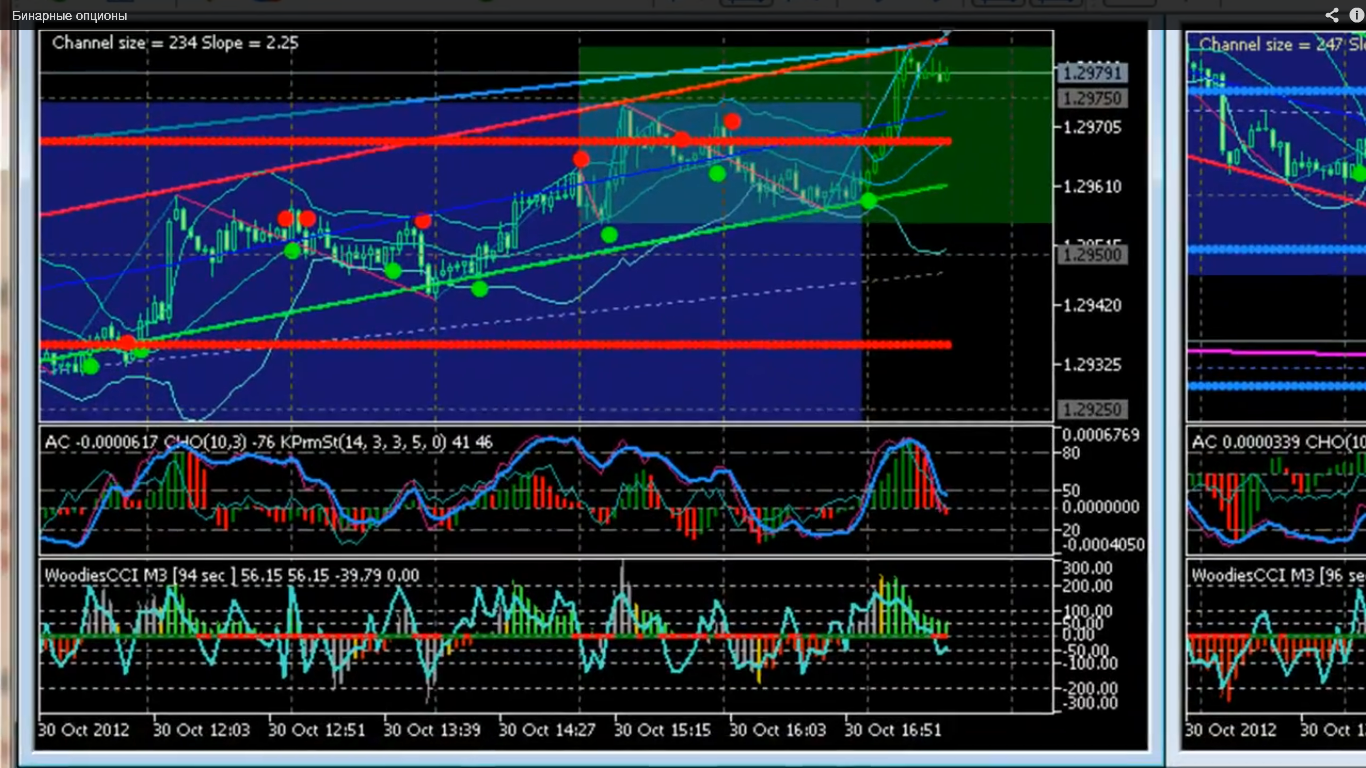1366x768 pixels.
Task: Select the "30 Oct 12:03" time axis label
Action: [x=202, y=730]
